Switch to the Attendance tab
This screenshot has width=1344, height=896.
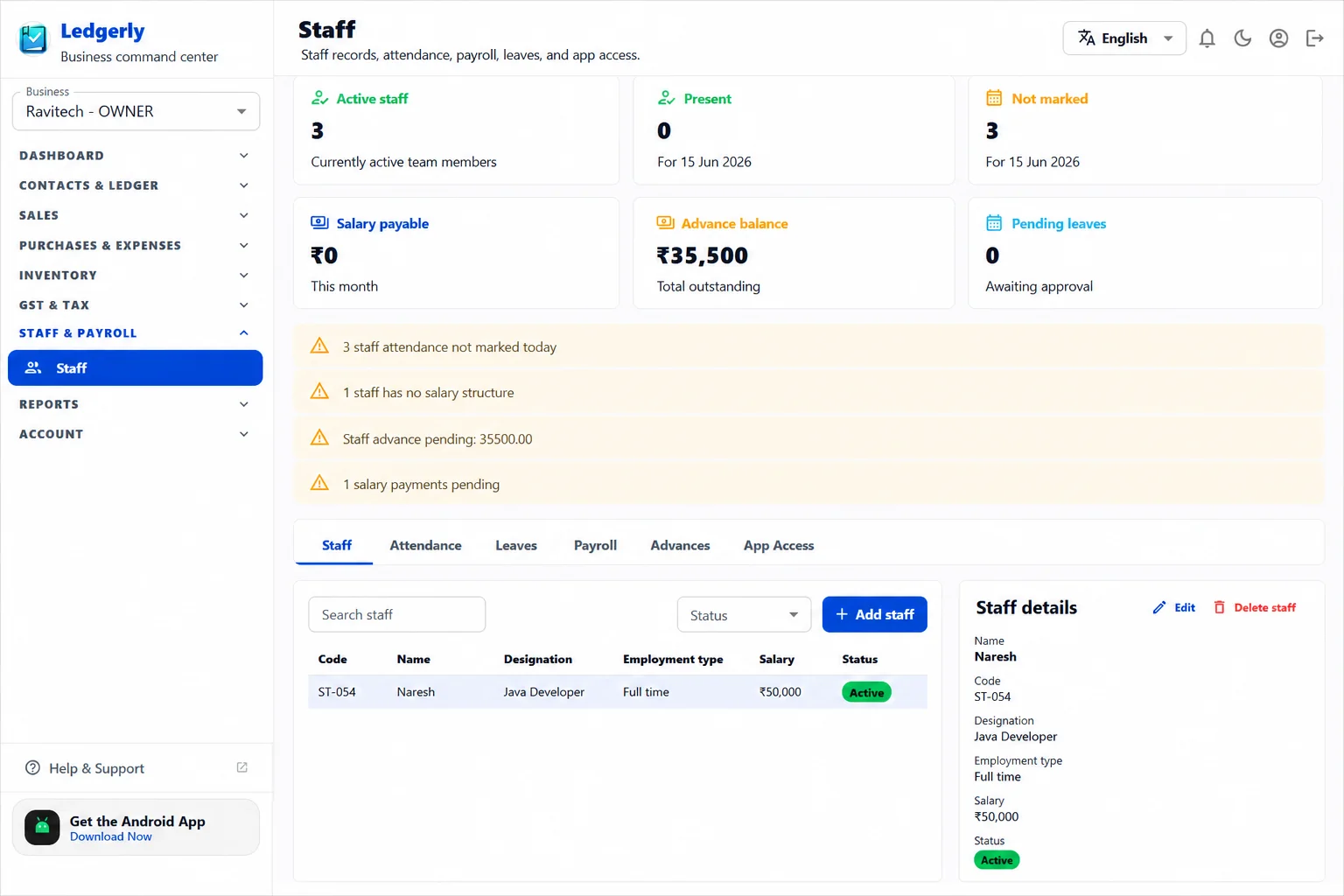coord(425,545)
